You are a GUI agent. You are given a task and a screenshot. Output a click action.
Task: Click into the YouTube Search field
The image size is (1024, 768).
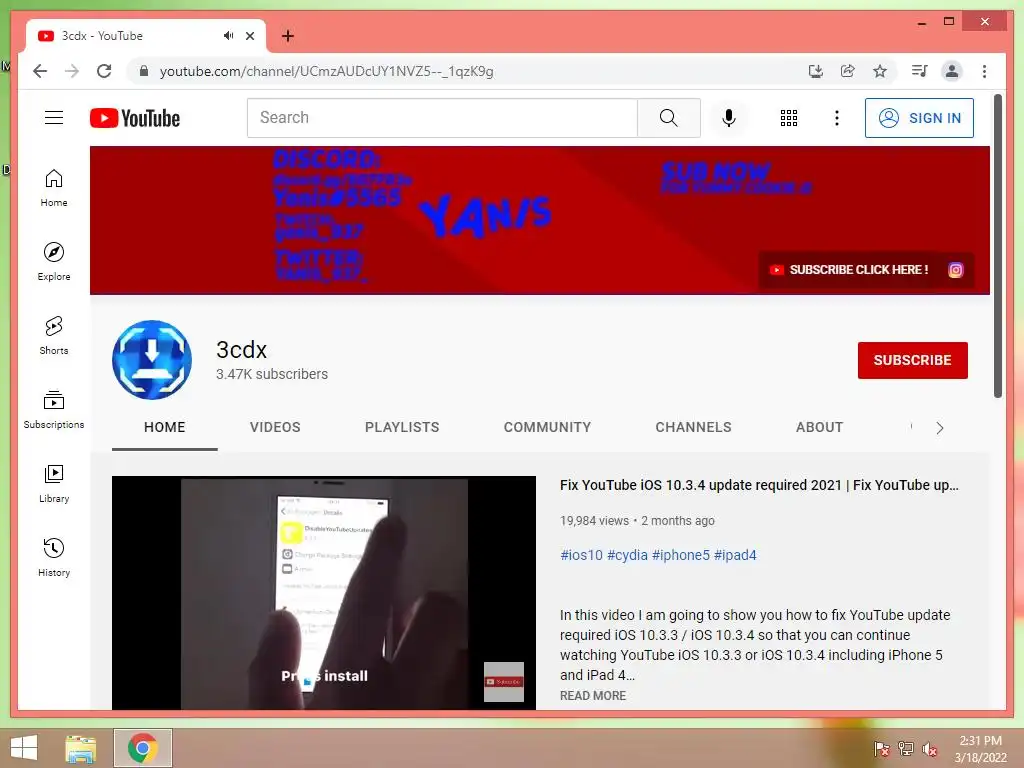click(x=442, y=118)
